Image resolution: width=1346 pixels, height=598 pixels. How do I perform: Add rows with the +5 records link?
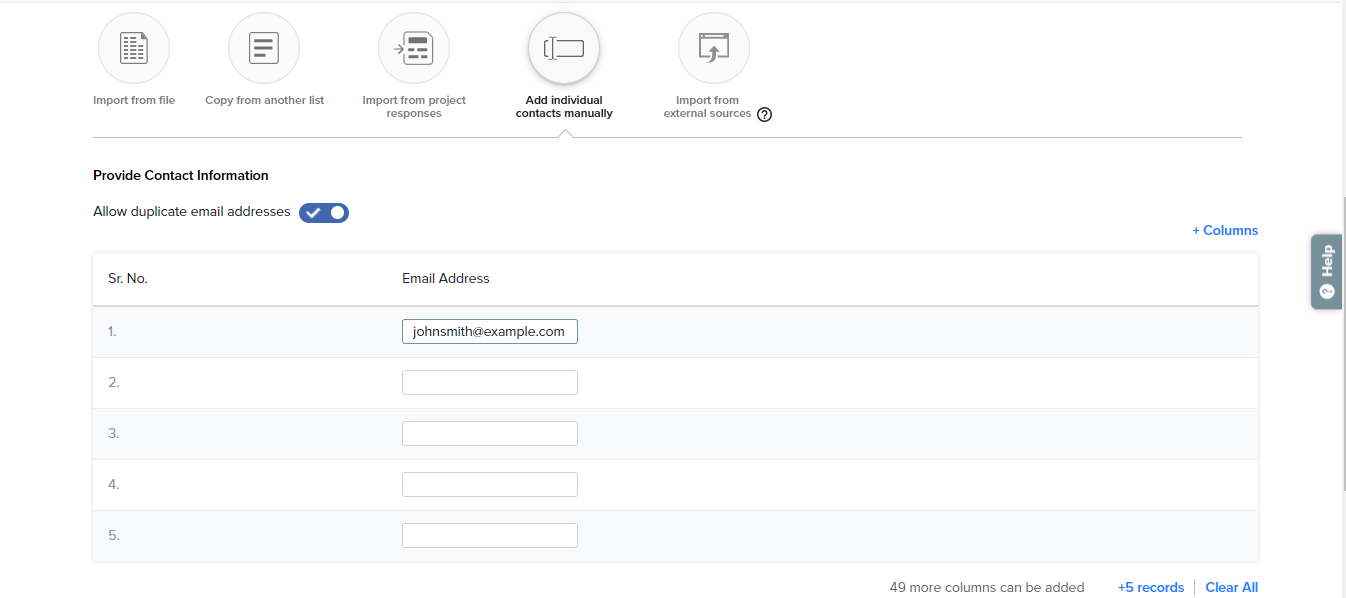[1150, 588]
